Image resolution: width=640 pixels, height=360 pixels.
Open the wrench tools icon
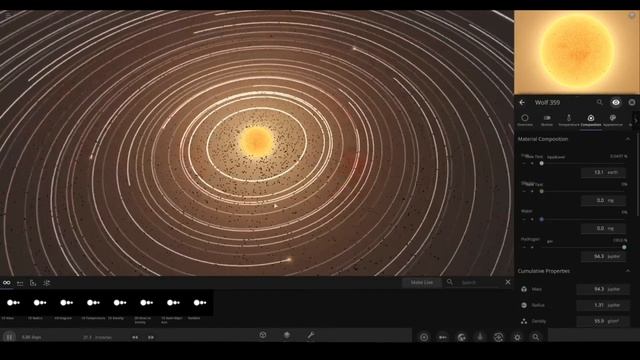311,335
